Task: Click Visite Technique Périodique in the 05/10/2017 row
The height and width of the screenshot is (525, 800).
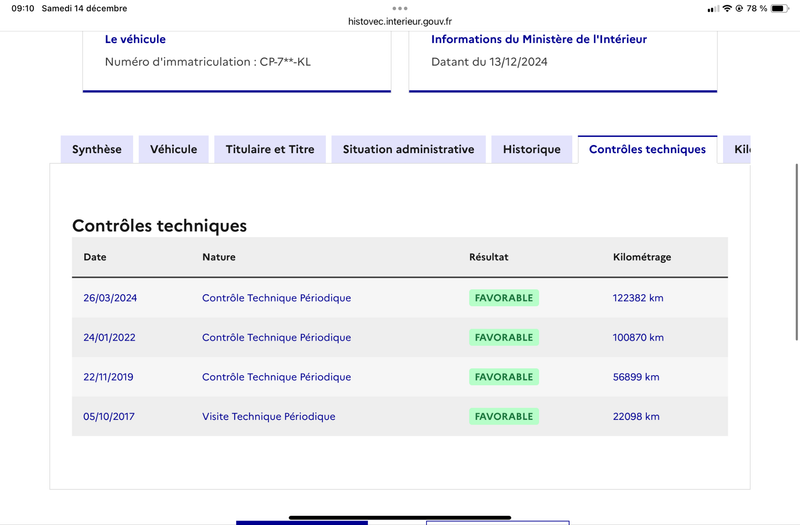Action: click(268, 416)
